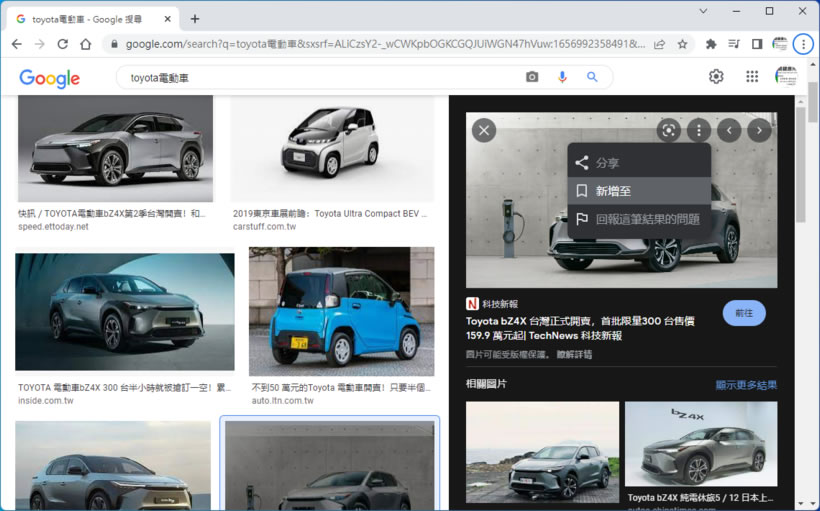Click the Google logo
This screenshot has width=820, height=511.
coord(50,78)
